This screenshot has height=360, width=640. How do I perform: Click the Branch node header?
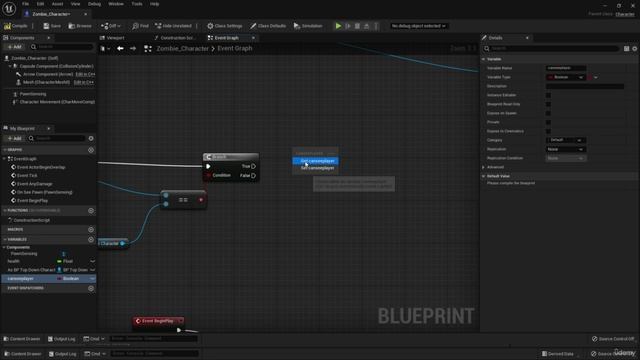pos(231,157)
